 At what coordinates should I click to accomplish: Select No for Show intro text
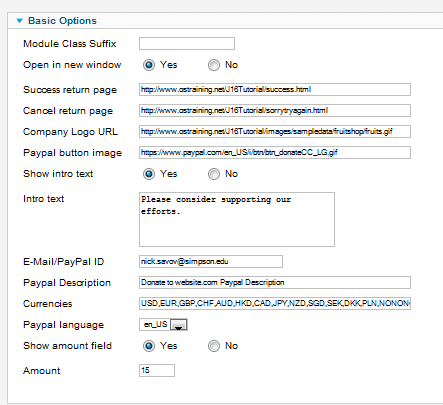coord(214,174)
